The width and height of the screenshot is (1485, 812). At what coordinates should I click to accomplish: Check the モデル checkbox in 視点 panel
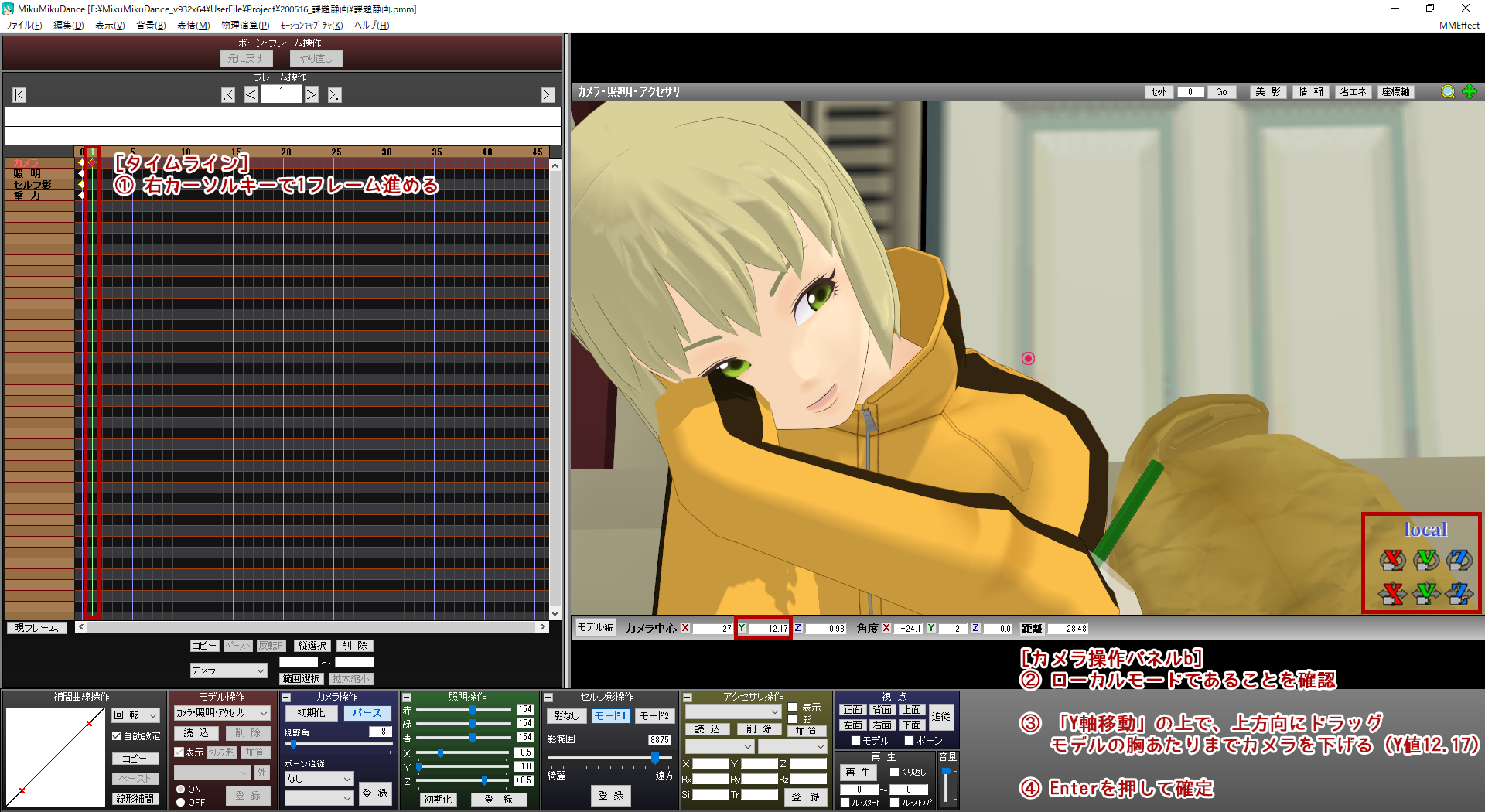point(855,741)
